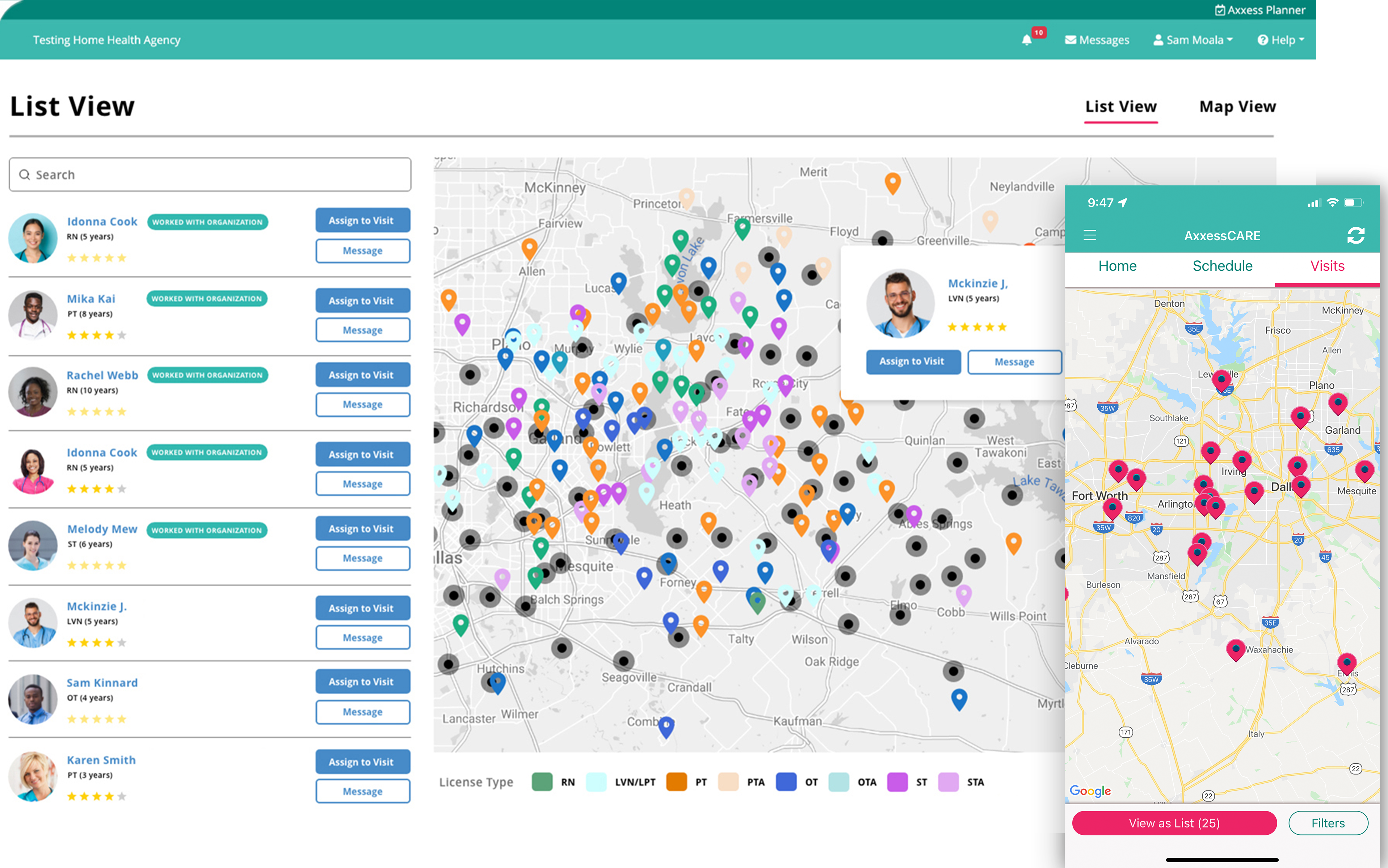Click the red 10 notification badge
This screenshot has height=868, width=1388.
(1039, 33)
